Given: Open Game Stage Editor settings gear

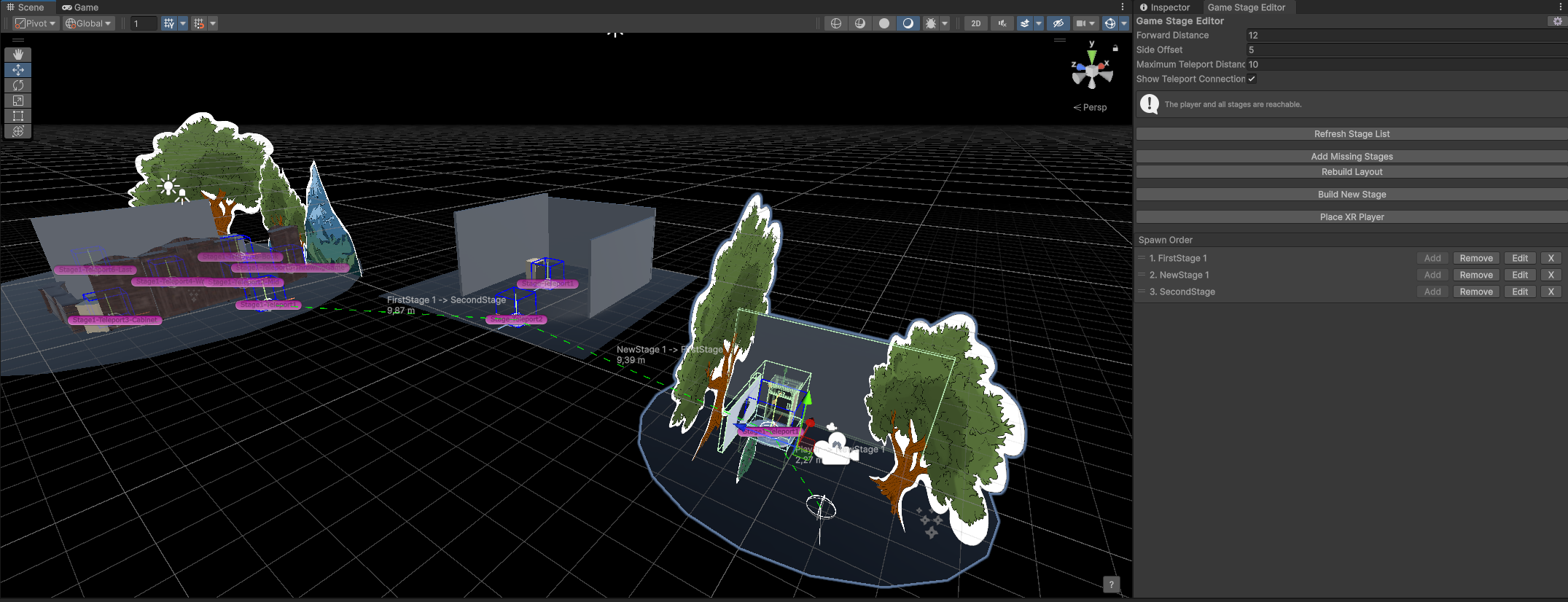Looking at the screenshot, I should [x=1557, y=21].
